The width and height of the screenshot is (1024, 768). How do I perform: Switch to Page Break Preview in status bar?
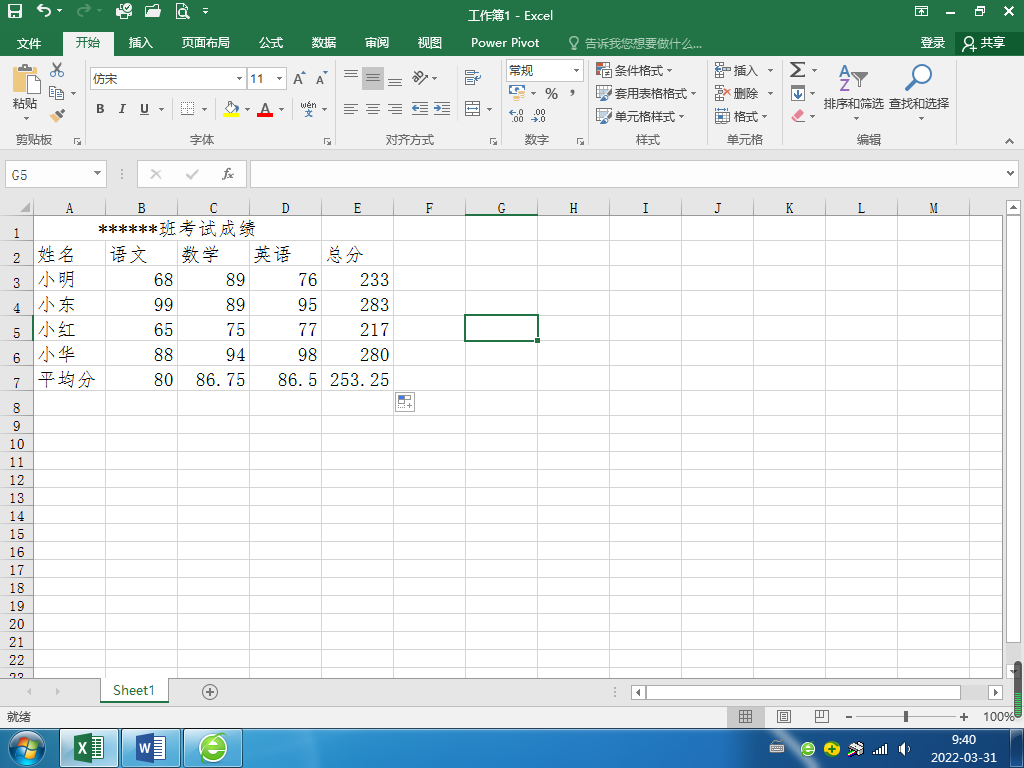(822, 716)
